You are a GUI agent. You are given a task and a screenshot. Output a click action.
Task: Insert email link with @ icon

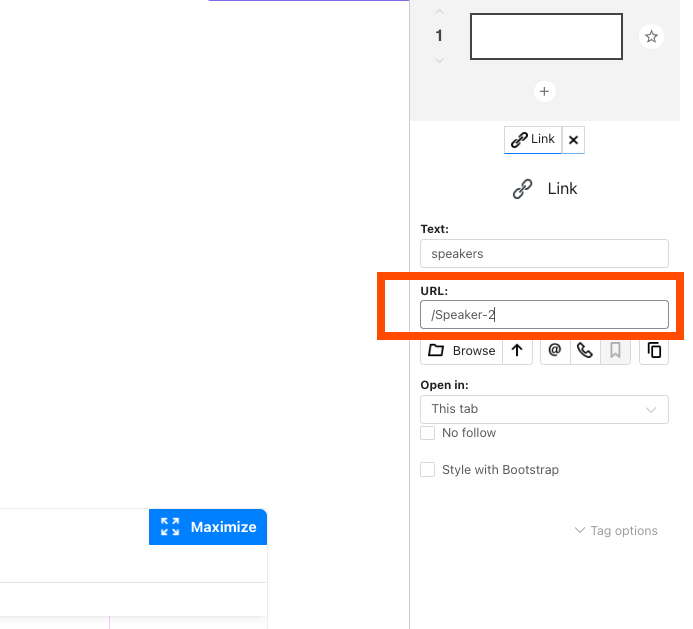tap(555, 350)
